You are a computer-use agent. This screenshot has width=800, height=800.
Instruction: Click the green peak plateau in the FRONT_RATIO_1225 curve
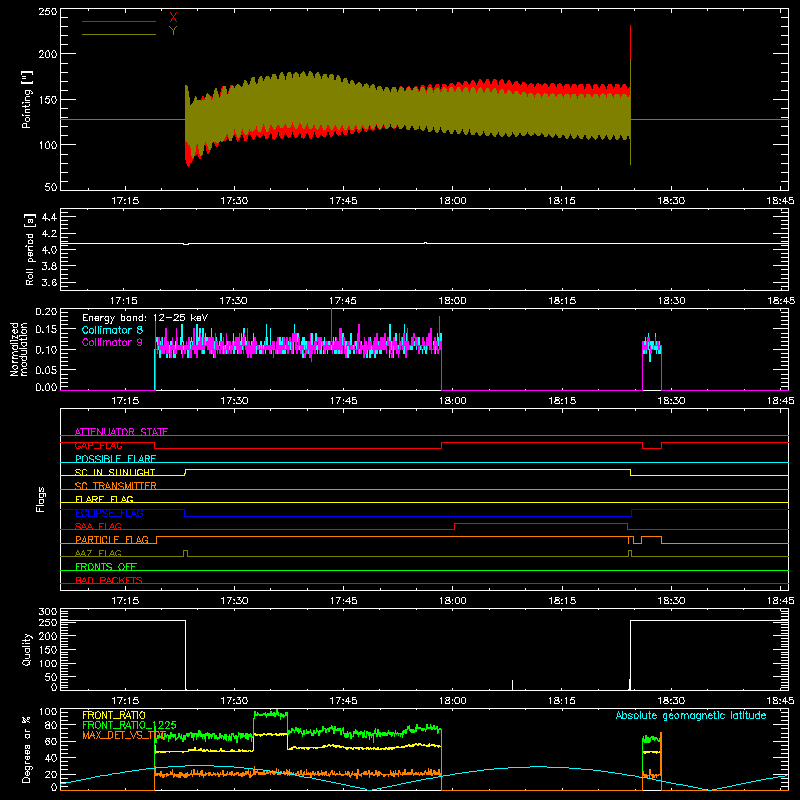coord(270,714)
